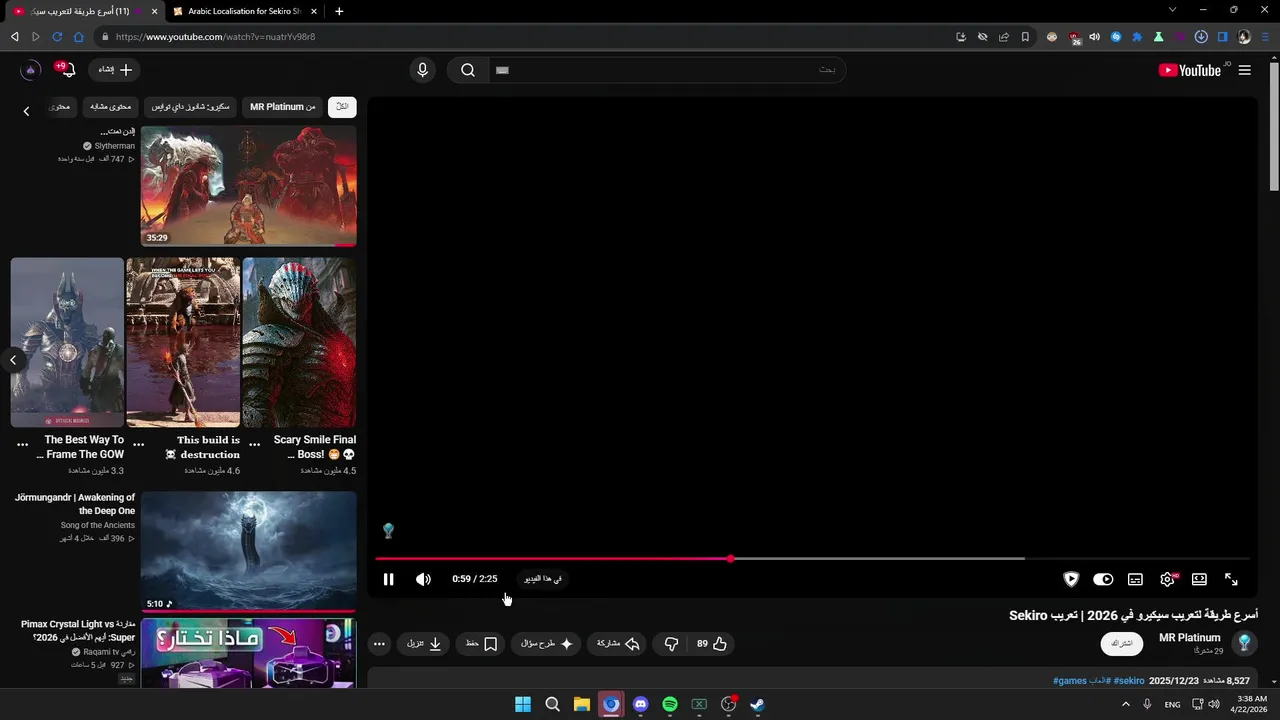This screenshot has width=1280, height=720.
Task: Select the 'الكل' filter chip
Action: click(x=342, y=107)
